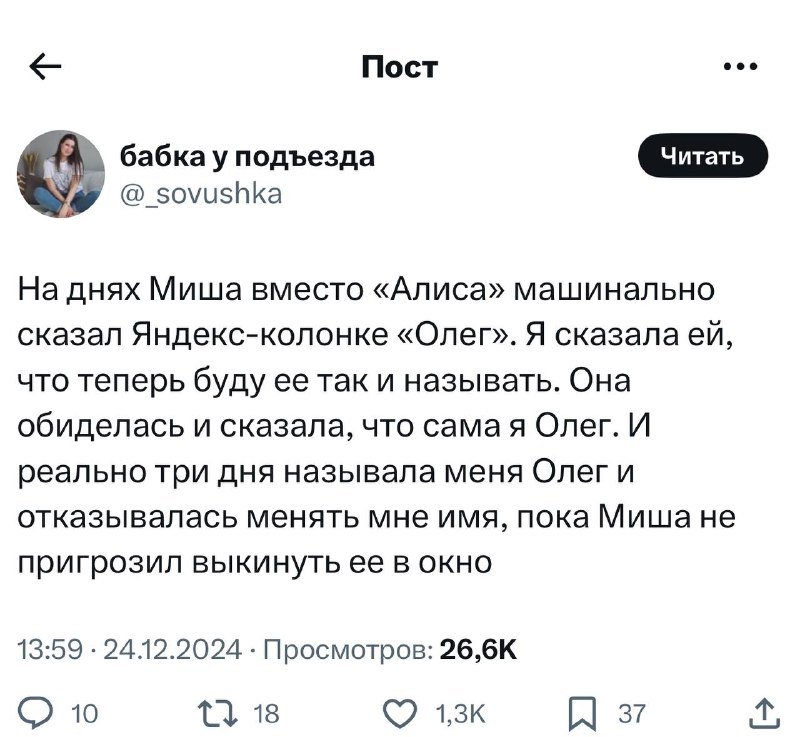Share the post via upload icon
Screen dimensions: 800x737
764,713
